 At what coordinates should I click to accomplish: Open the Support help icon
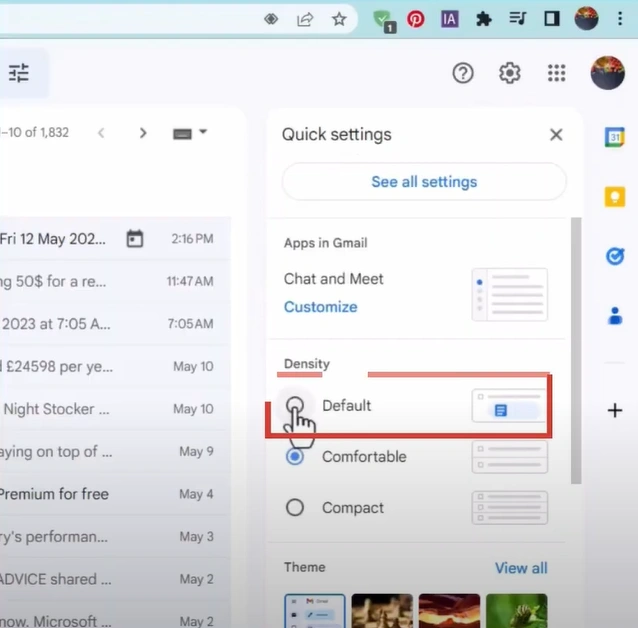[463, 73]
